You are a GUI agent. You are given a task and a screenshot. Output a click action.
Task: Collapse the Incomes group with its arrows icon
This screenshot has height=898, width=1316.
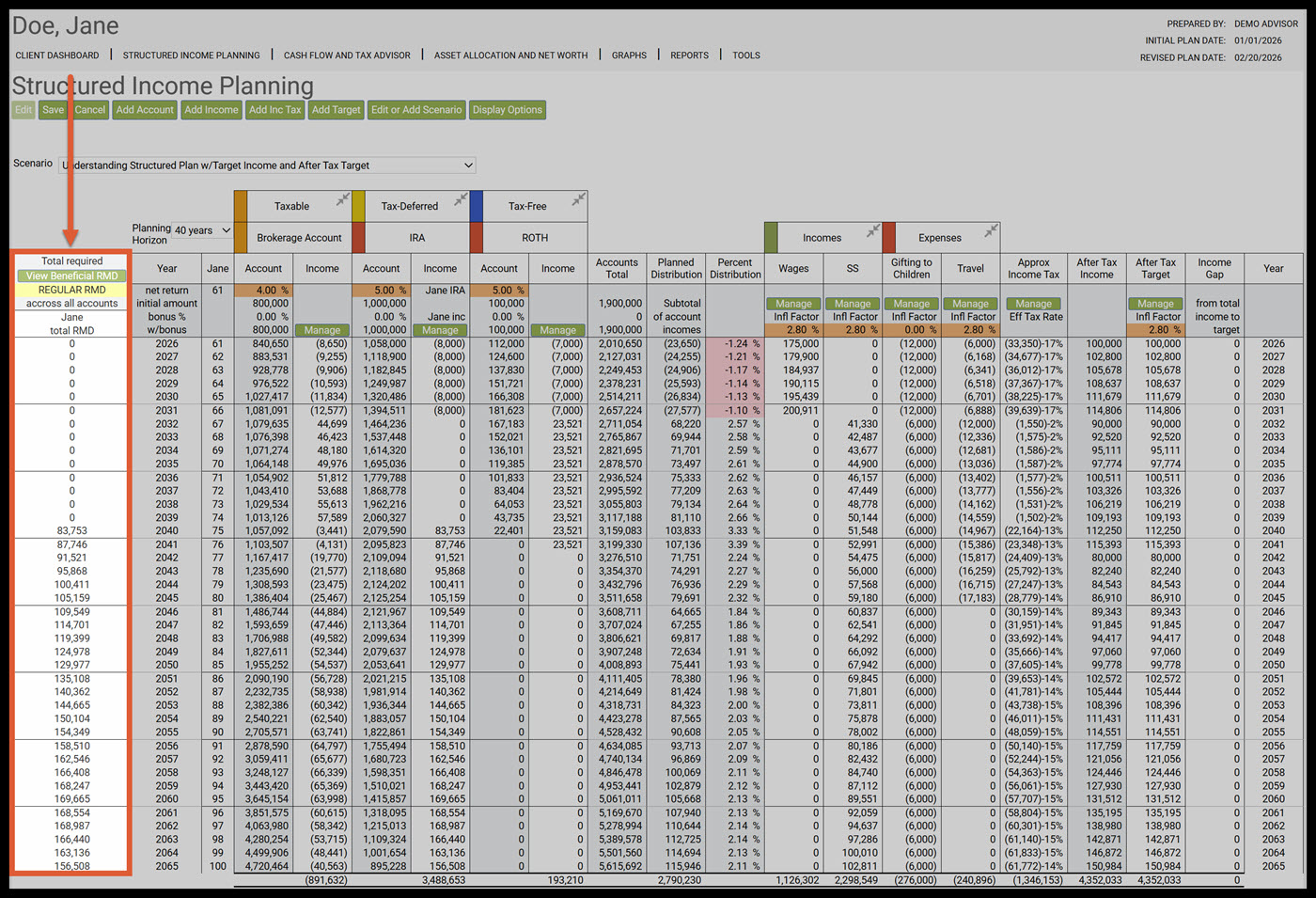coord(873,230)
